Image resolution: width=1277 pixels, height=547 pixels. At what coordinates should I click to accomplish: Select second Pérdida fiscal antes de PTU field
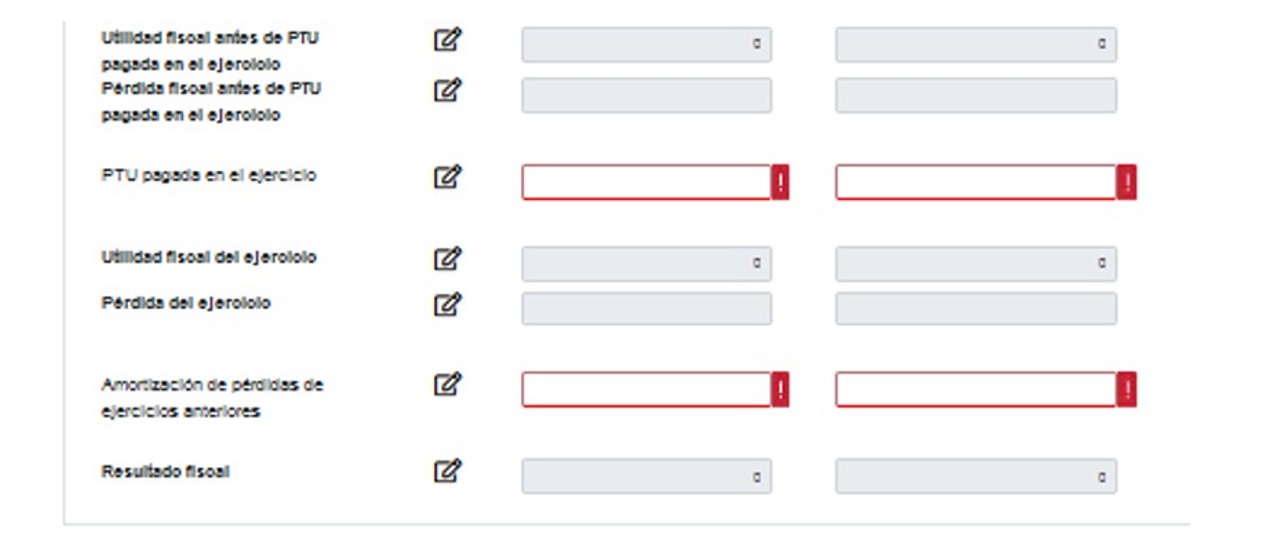(975, 96)
